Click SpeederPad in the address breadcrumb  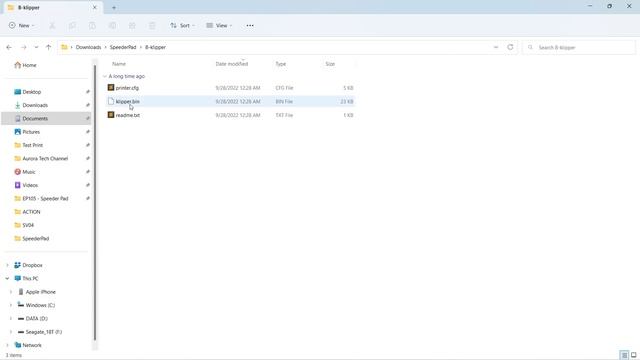(123, 47)
